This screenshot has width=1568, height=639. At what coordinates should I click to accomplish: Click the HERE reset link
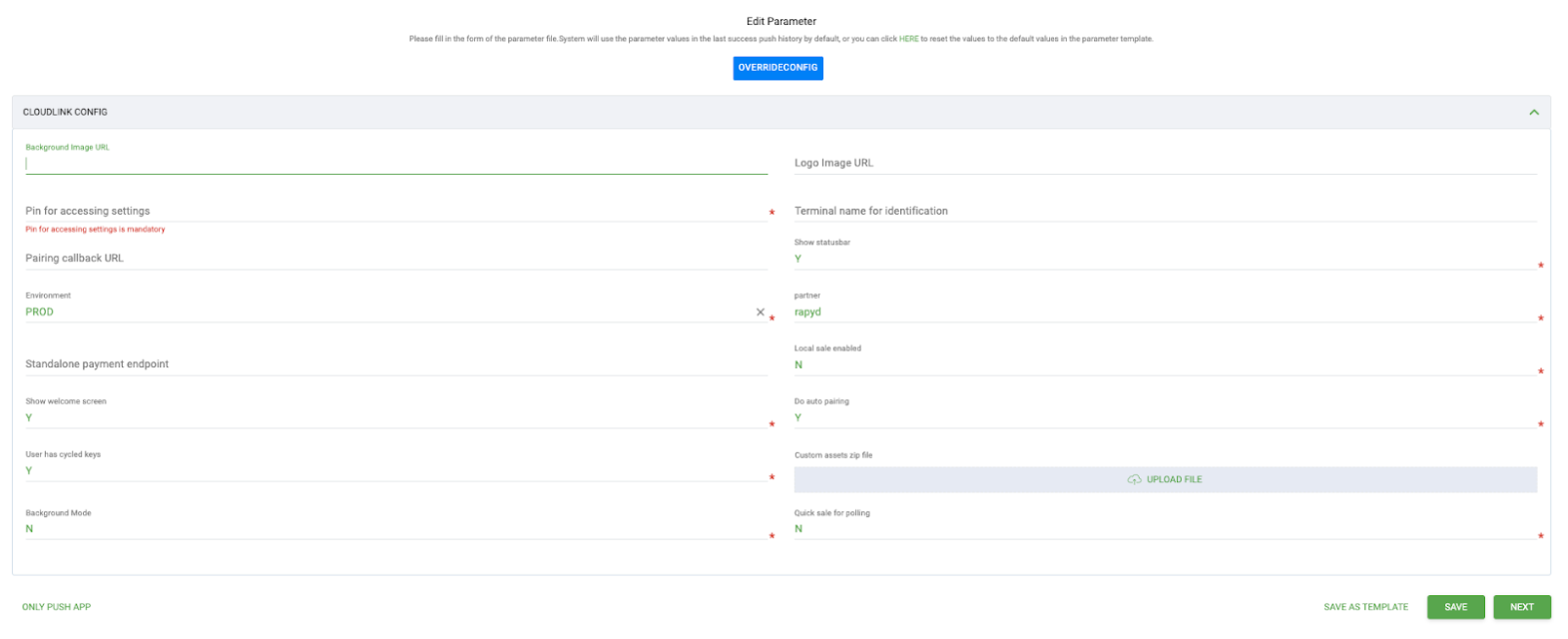point(908,39)
